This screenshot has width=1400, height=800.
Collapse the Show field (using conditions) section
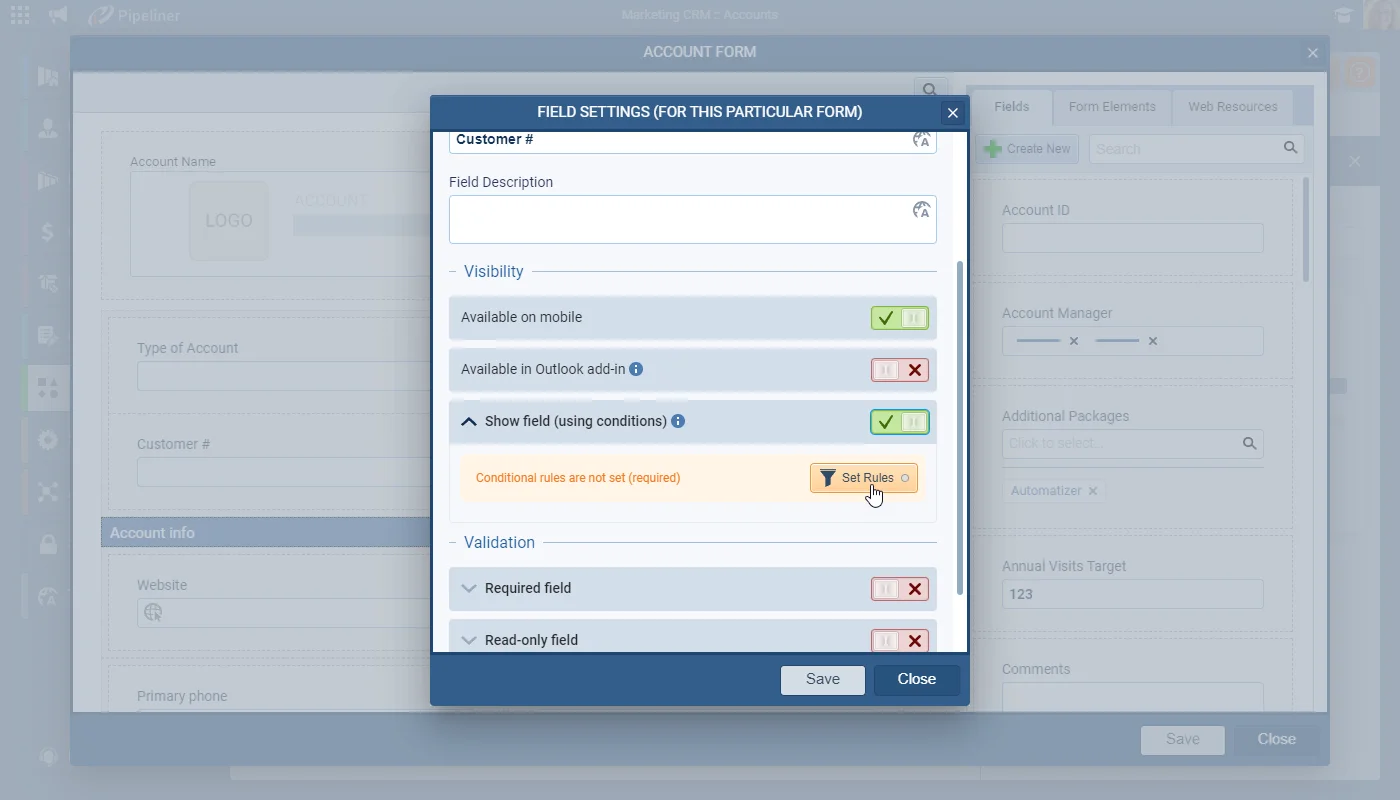(x=468, y=422)
